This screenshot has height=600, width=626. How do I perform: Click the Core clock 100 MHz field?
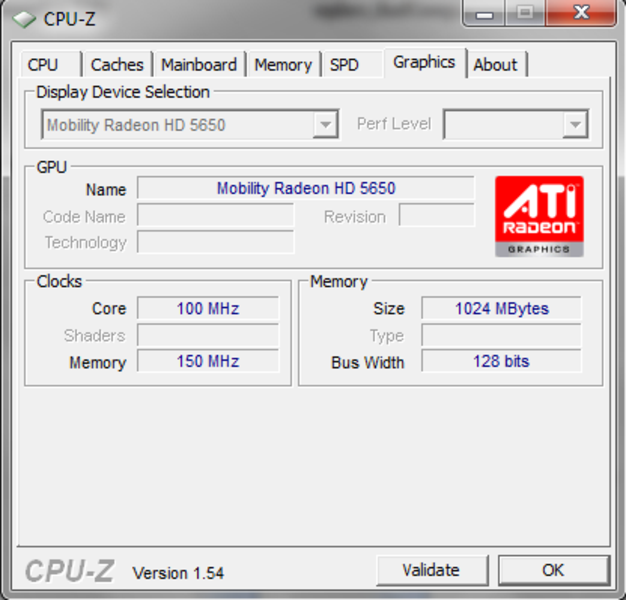point(208,308)
